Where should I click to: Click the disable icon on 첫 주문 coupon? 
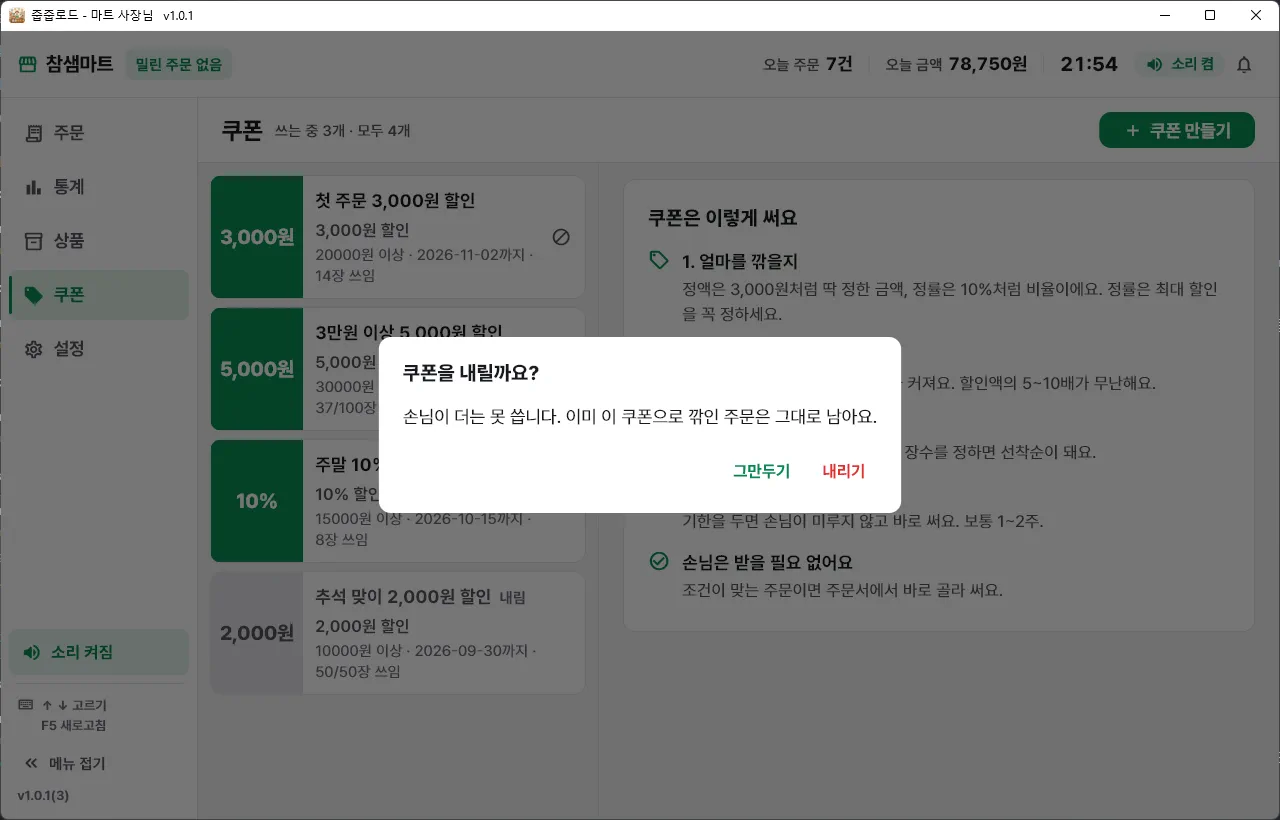(x=561, y=237)
